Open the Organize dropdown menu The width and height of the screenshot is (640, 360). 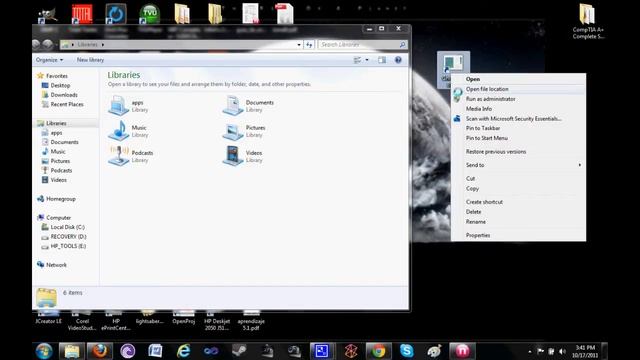click(x=49, y=60)
